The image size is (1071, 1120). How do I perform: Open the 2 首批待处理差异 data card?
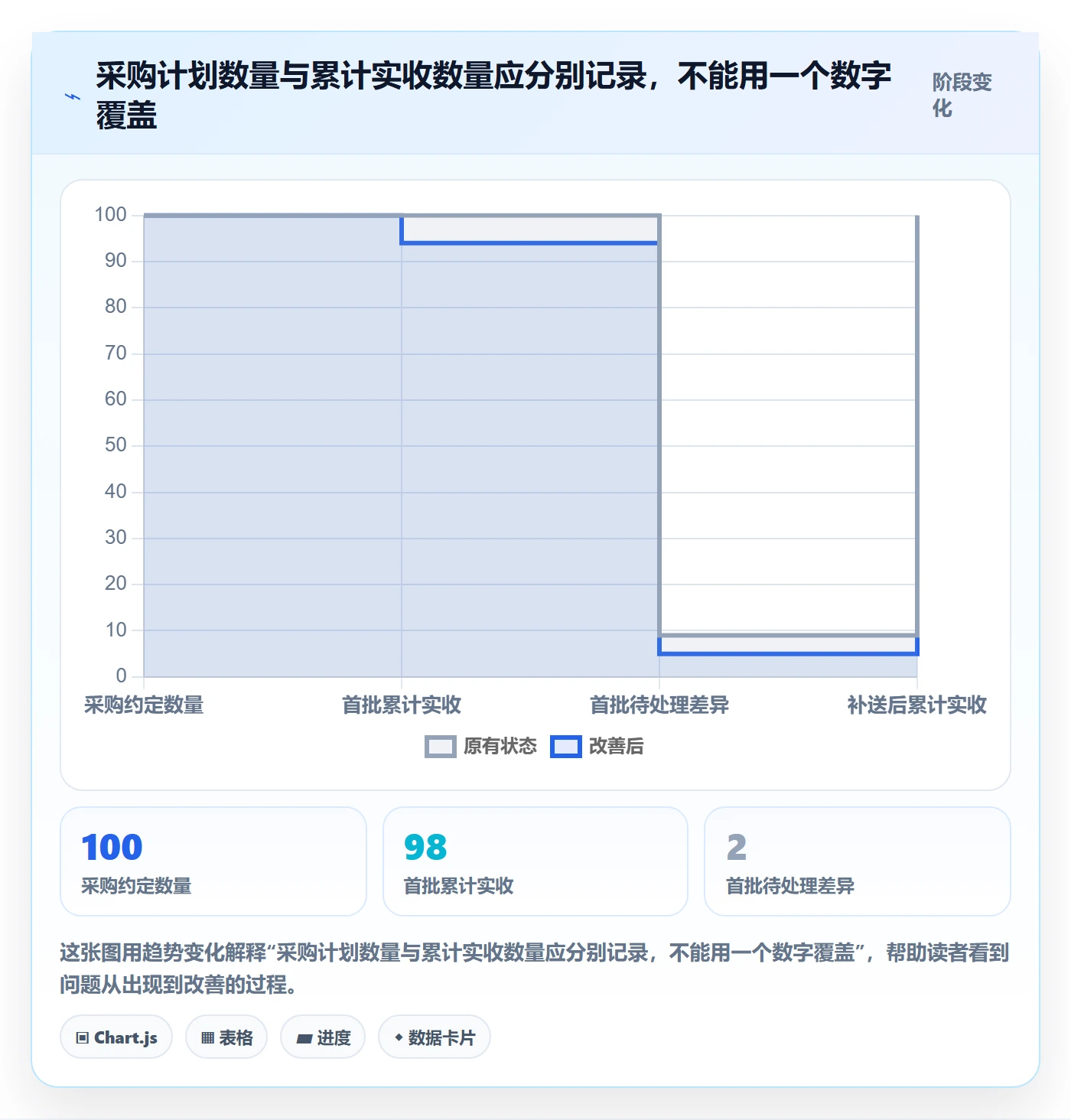(858, 861)
